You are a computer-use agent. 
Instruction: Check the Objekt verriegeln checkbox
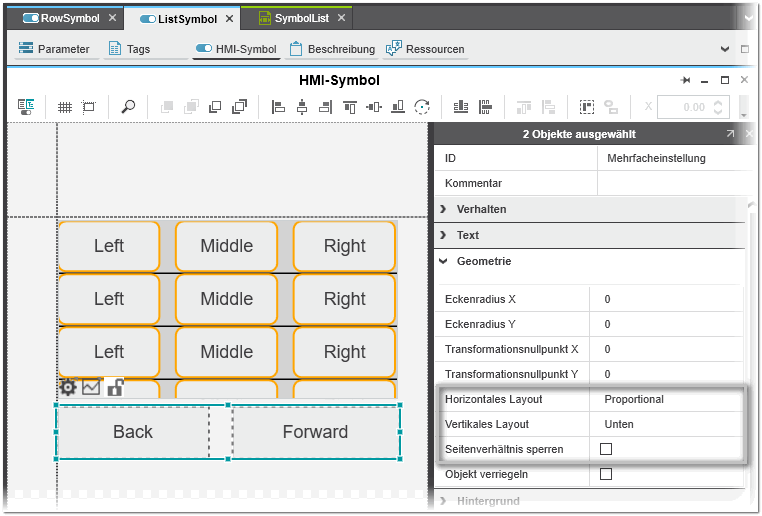605,475
